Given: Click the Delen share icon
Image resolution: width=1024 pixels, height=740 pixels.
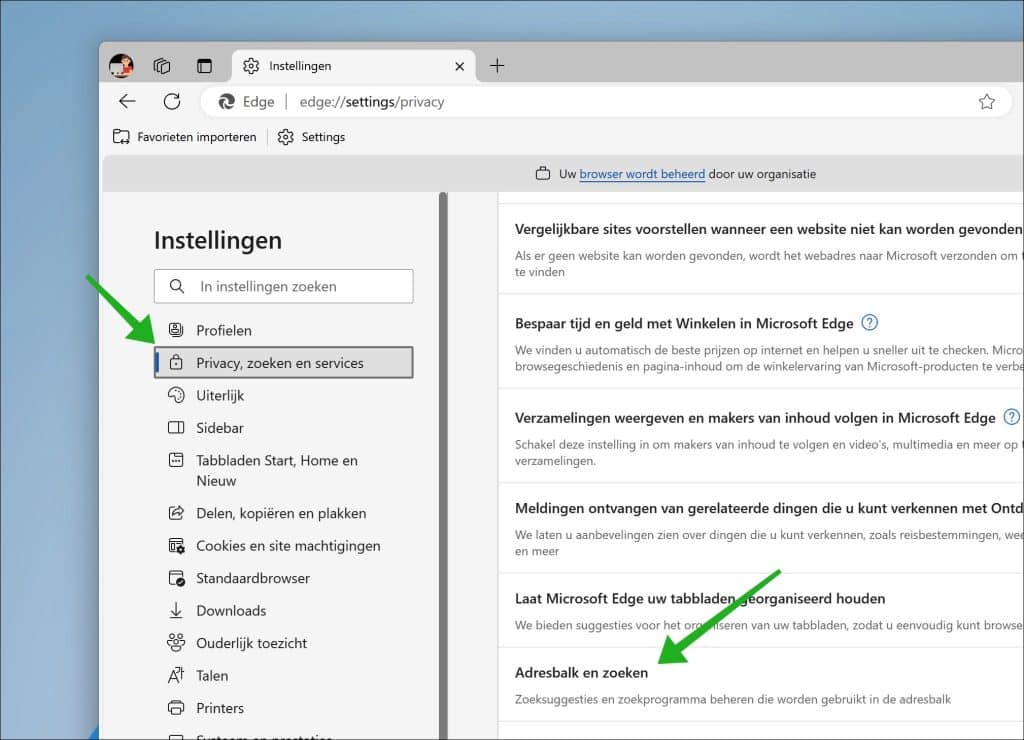Looking at the screenshot, I should click(x=176, y=513).
